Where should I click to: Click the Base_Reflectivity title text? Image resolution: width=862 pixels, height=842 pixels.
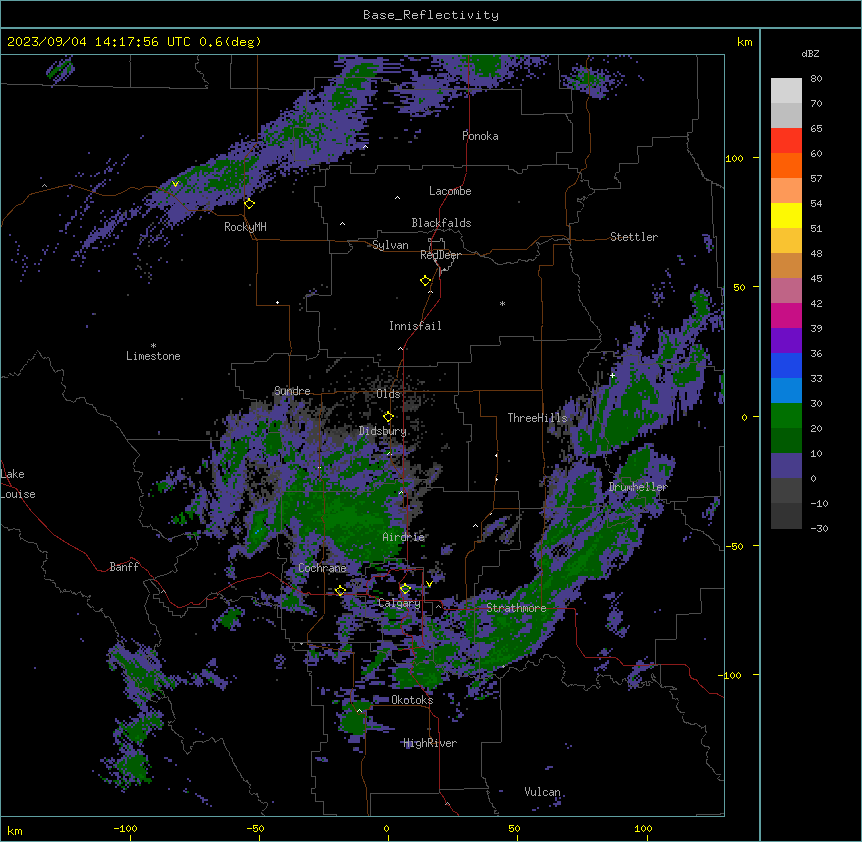pyautogui.click(x=431, y=15)
